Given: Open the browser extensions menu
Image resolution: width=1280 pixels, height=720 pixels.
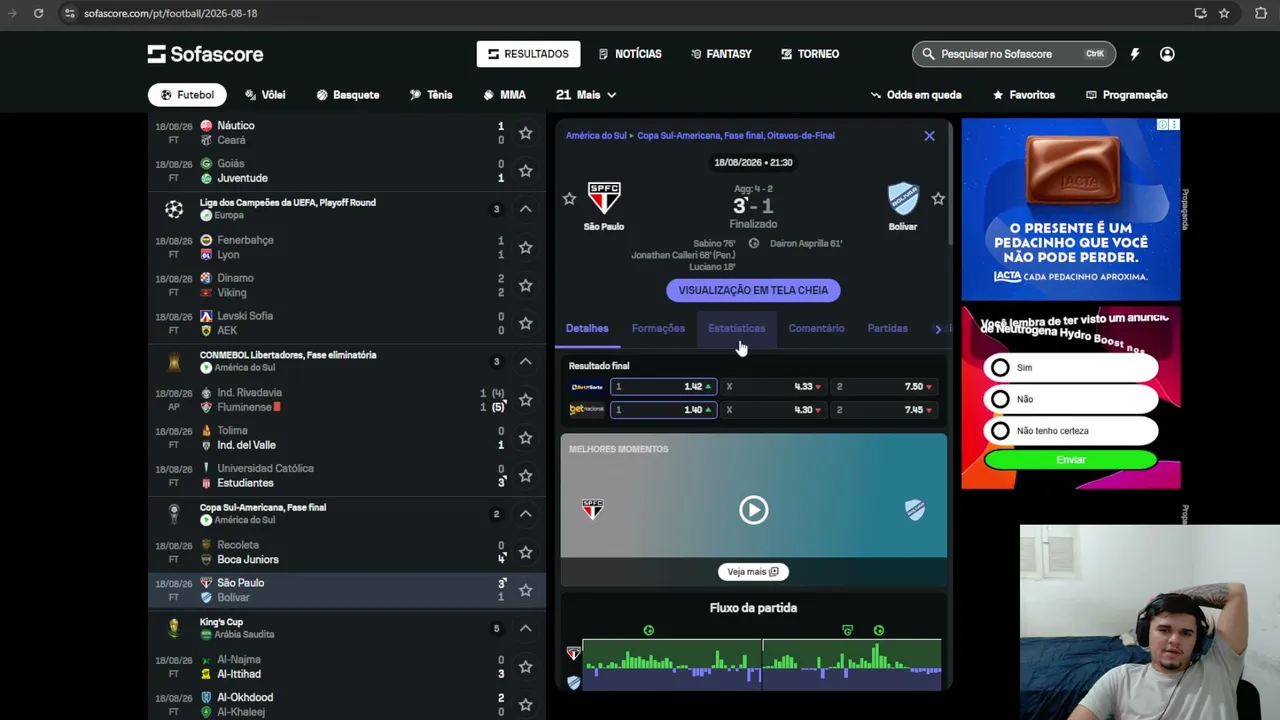Looking at the screenshot, I should tap(1261, 13).
